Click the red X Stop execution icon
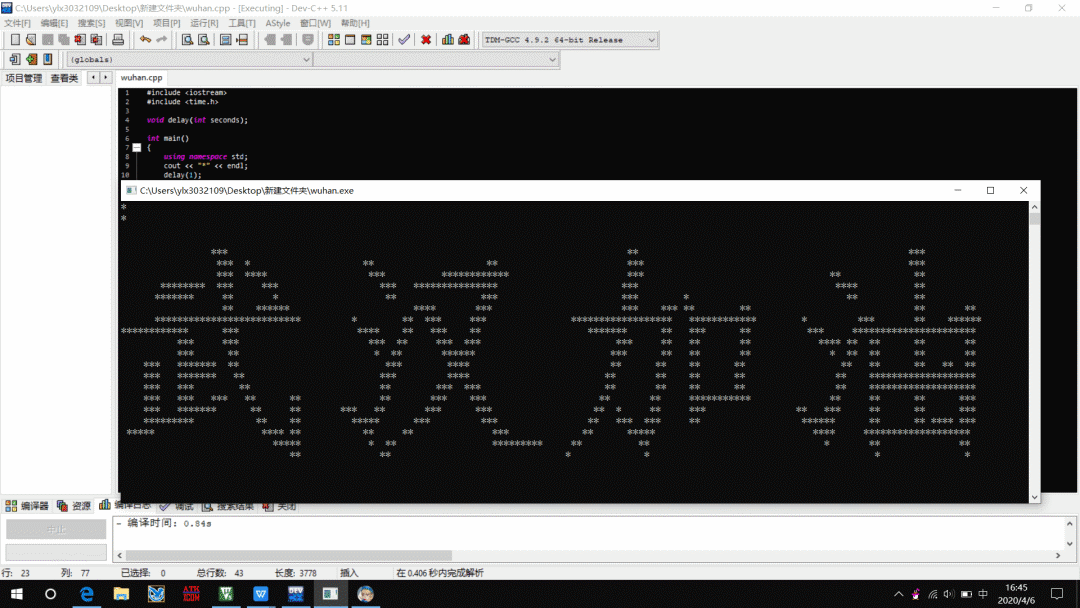This screenshot has height=608, width=1080. click(426, 40)
